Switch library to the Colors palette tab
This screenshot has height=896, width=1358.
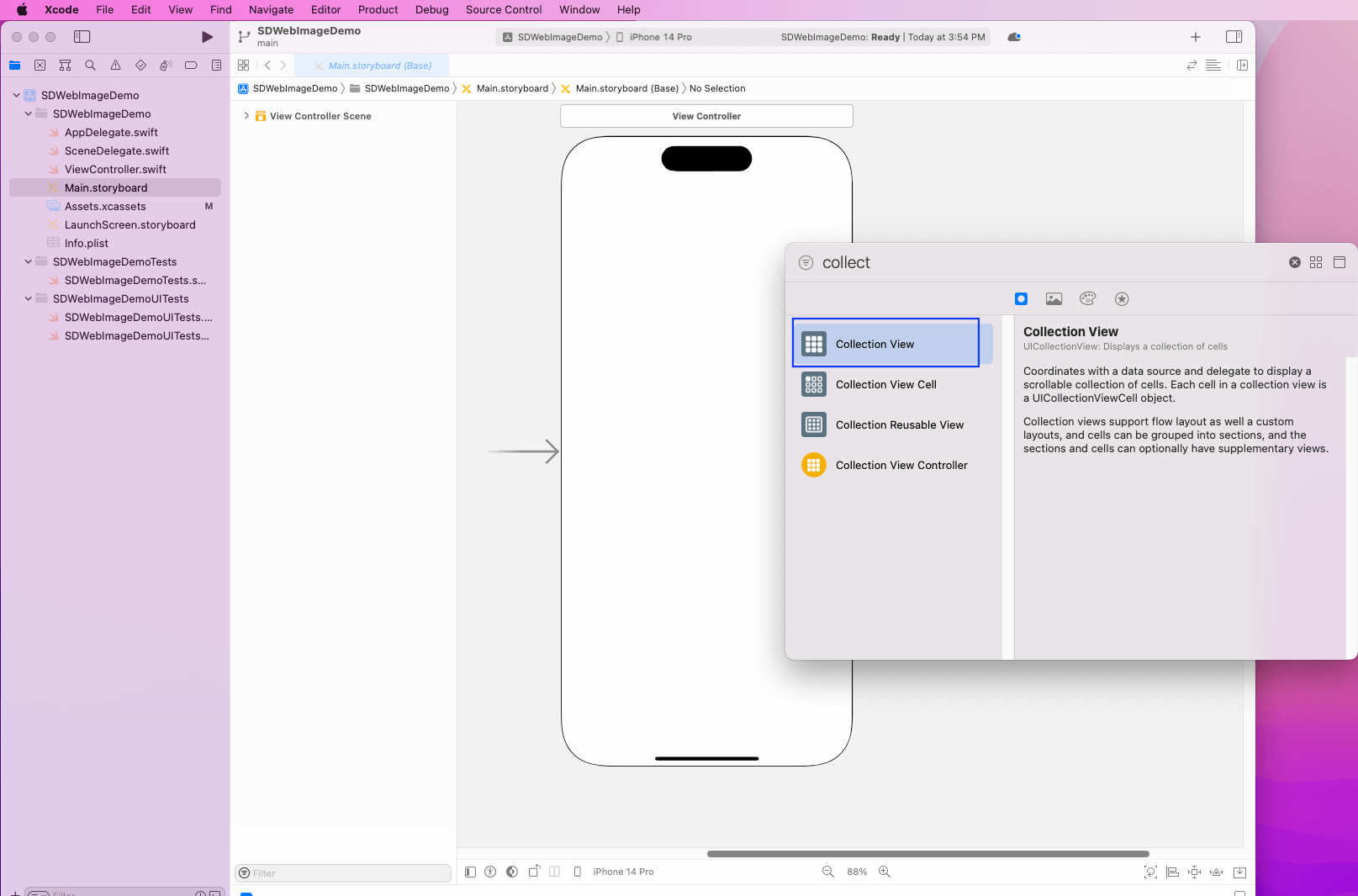tap(1087, 298)
